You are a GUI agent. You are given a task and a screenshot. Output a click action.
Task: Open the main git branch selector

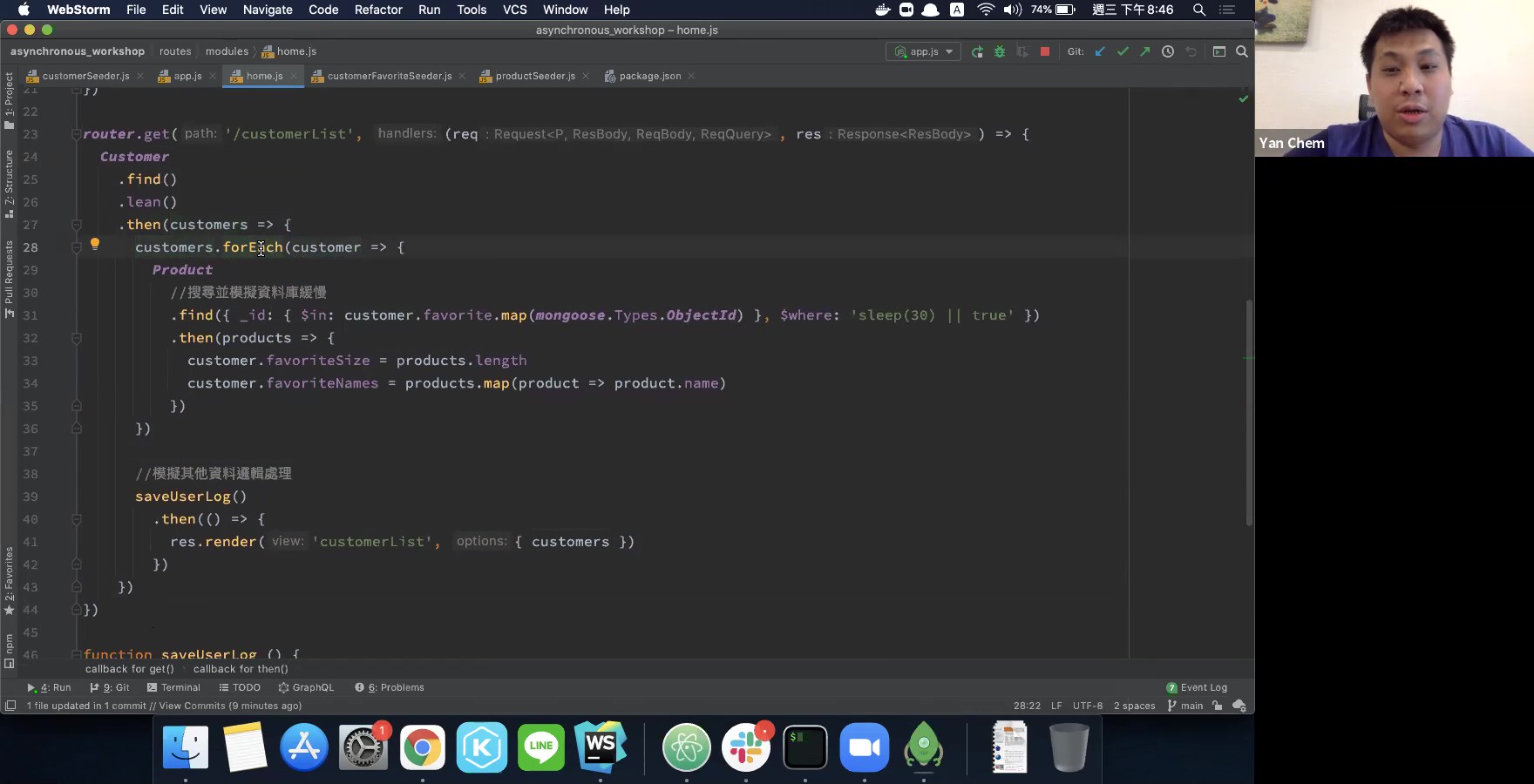[1185, 706]
